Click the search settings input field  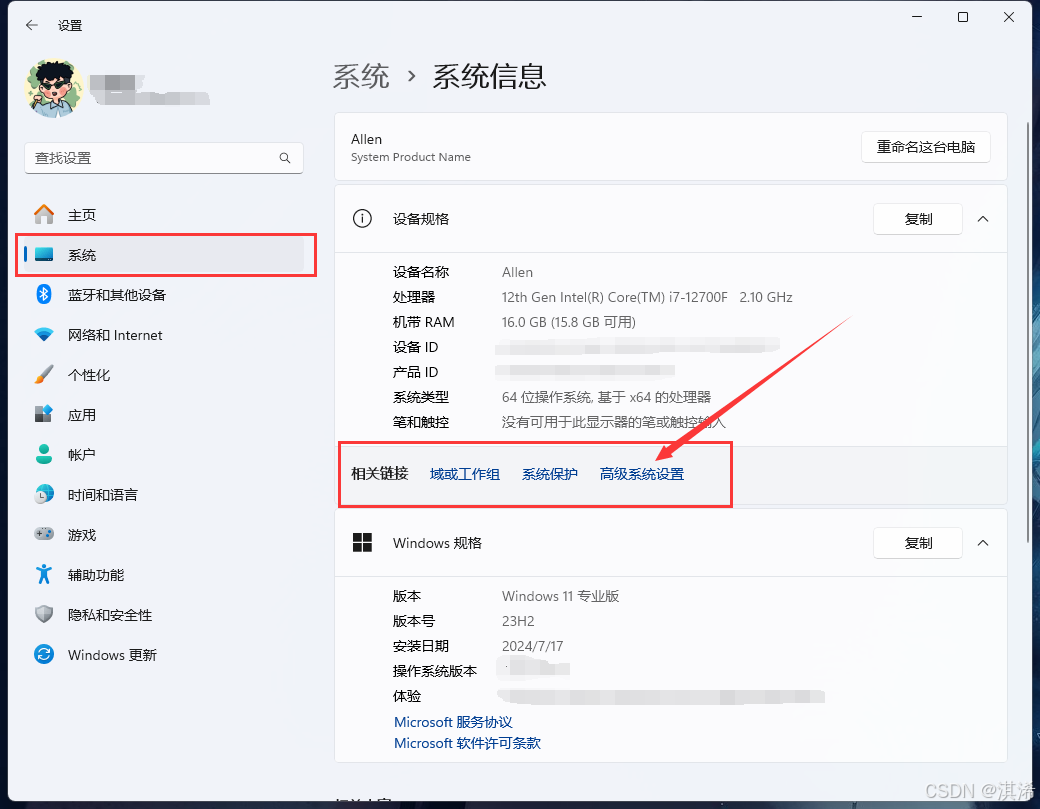coord(164,158)
